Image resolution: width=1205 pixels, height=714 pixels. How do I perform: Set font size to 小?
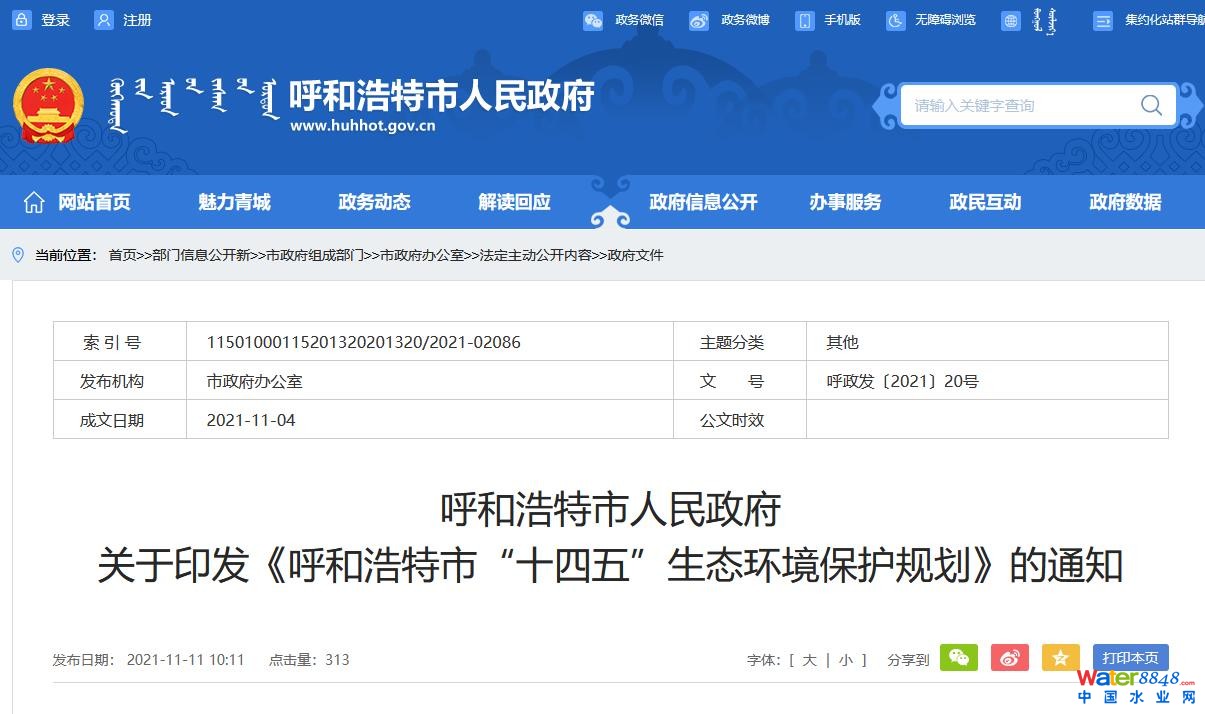(846, 660)
